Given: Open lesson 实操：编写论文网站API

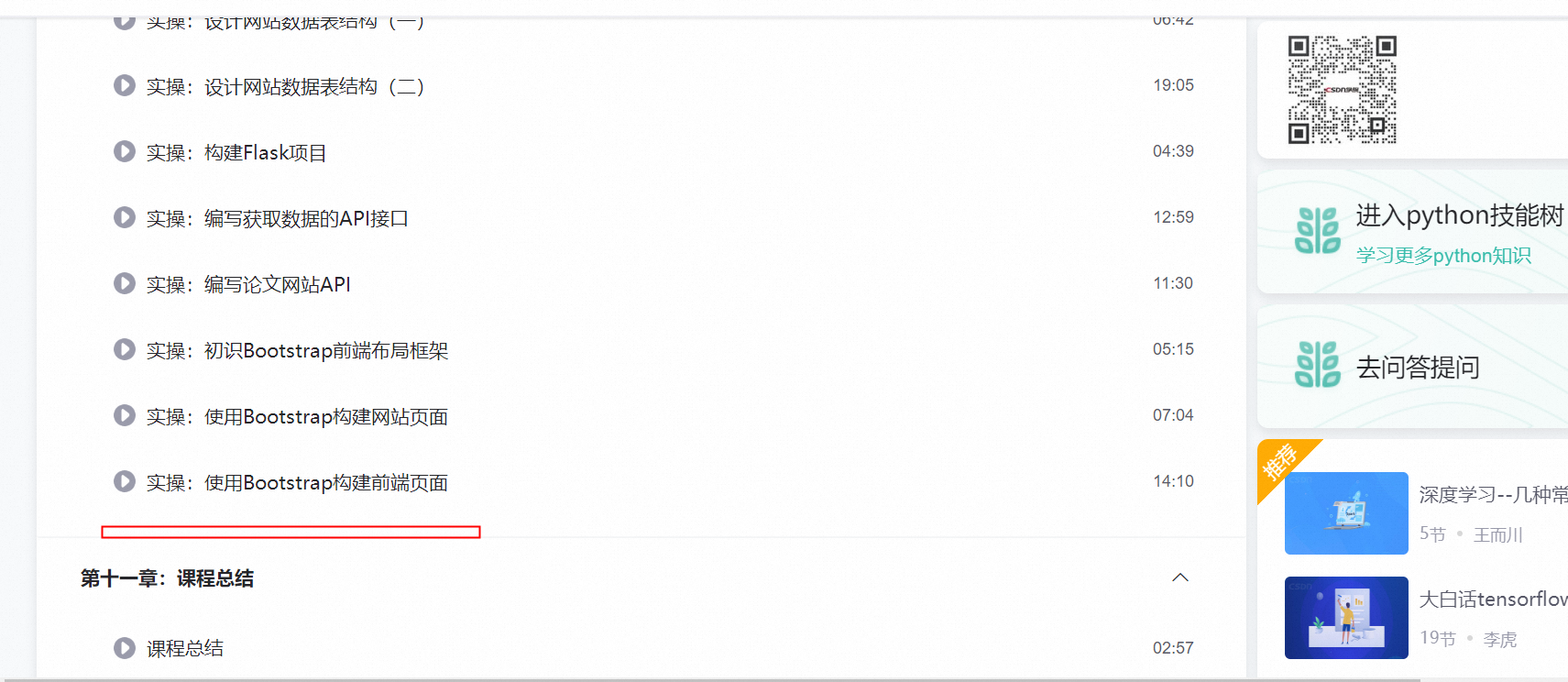Looking at the screenshot, I should [248, 284].
